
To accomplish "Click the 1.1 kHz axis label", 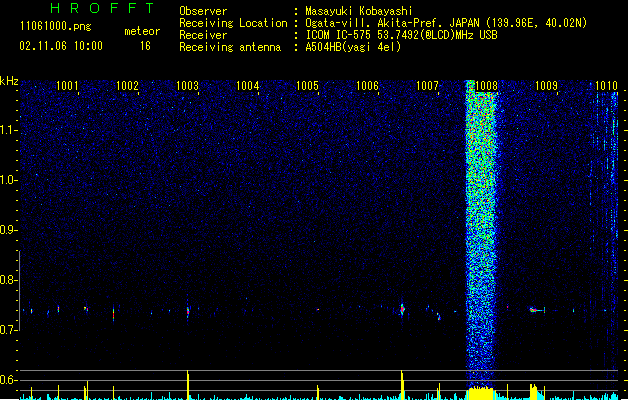I will [x=8, y=130].
